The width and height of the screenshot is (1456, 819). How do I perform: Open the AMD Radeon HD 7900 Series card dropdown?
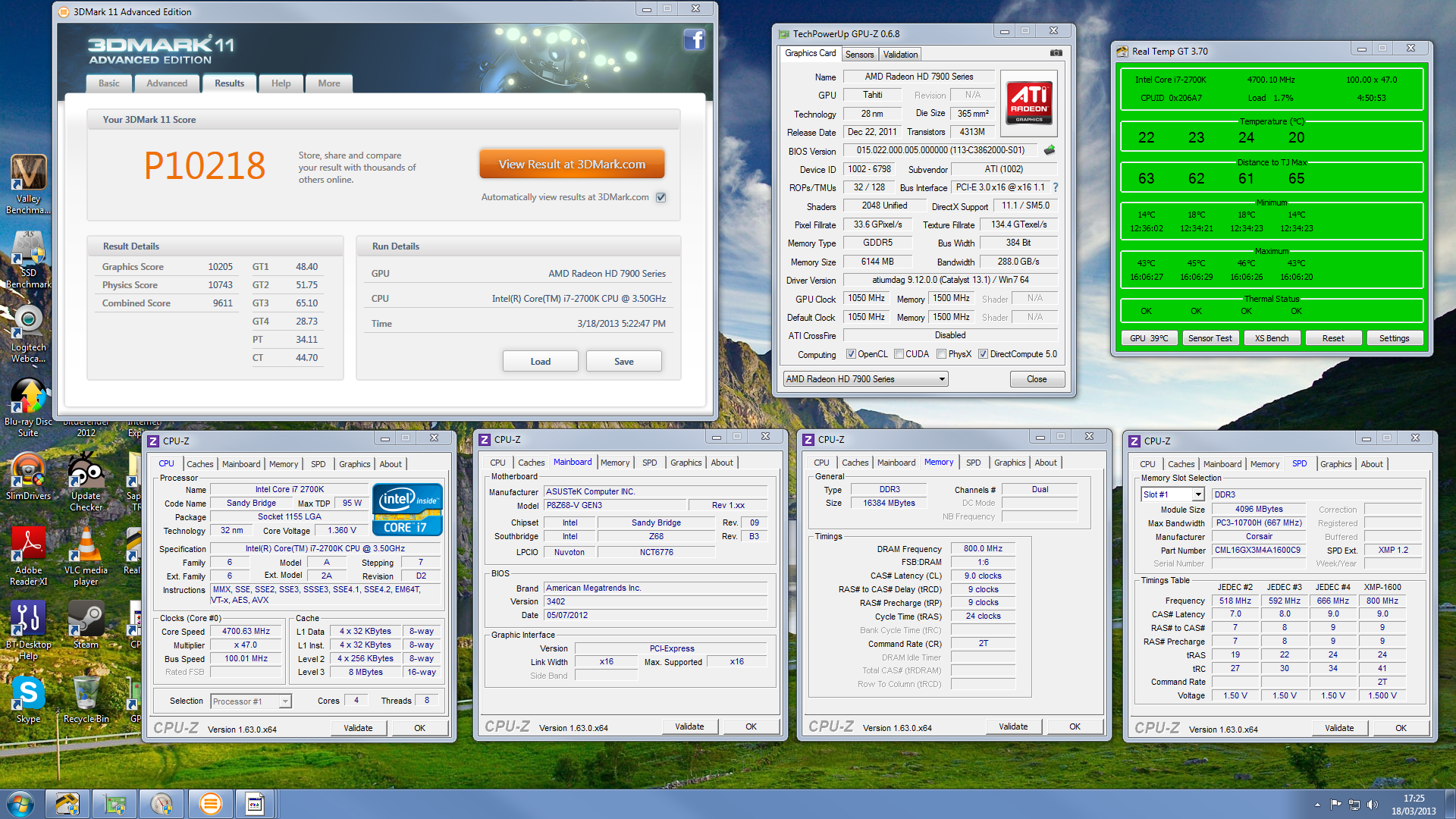tap(865, 379)
